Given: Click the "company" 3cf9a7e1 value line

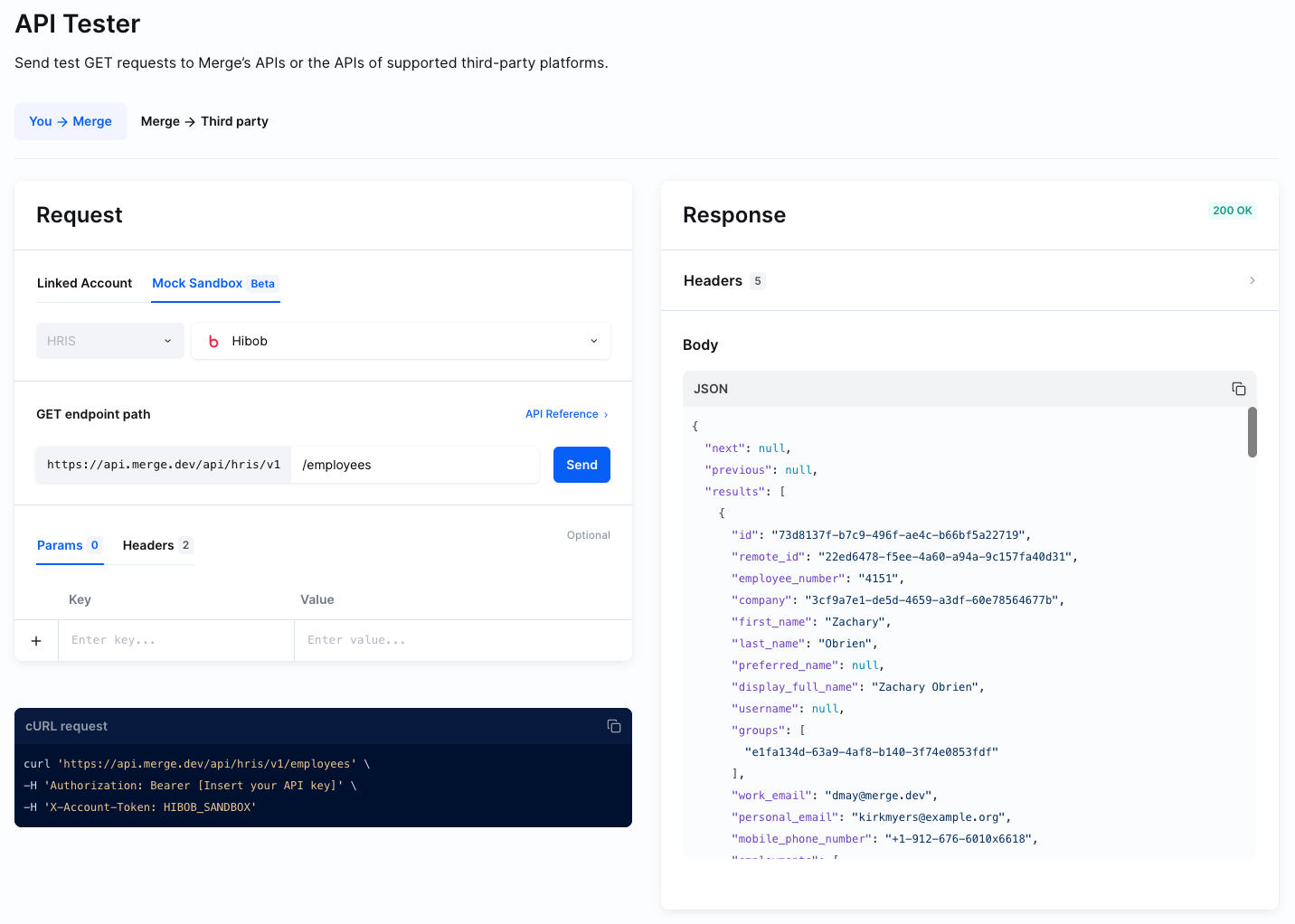Looking at the screenshot, I should pos(898,600).
